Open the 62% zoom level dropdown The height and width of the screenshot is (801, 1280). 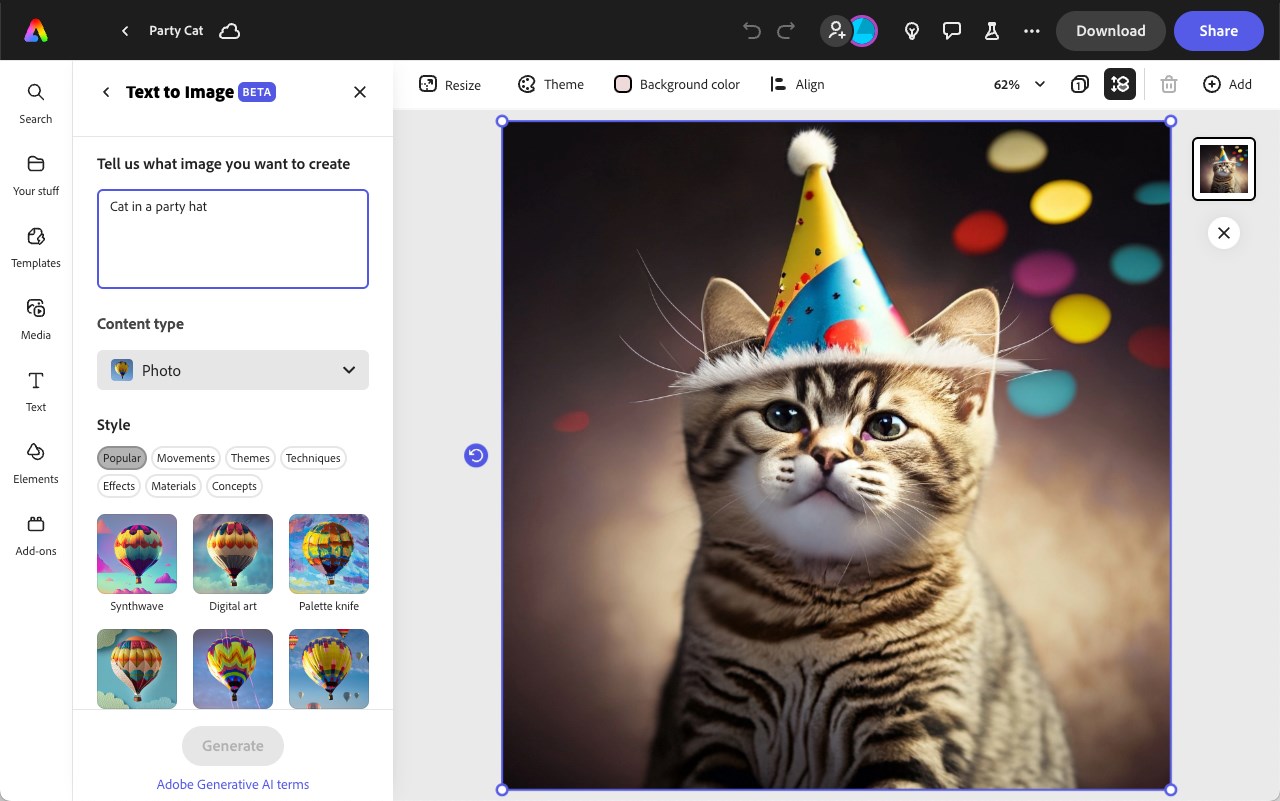point(1018,84)
